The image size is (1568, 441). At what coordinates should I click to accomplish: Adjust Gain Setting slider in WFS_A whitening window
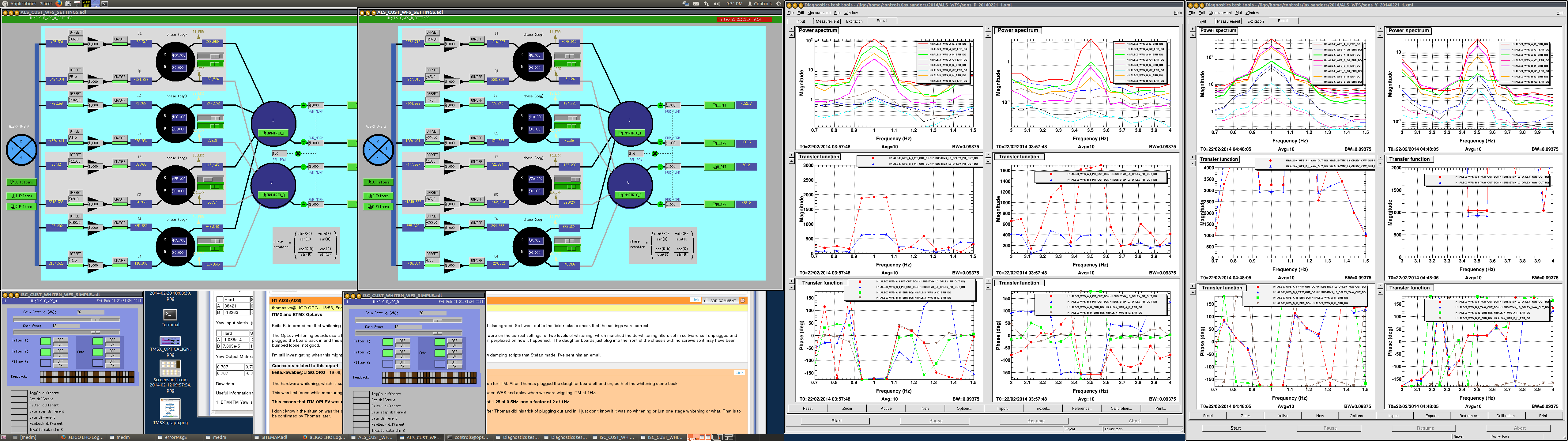(67, 320)
